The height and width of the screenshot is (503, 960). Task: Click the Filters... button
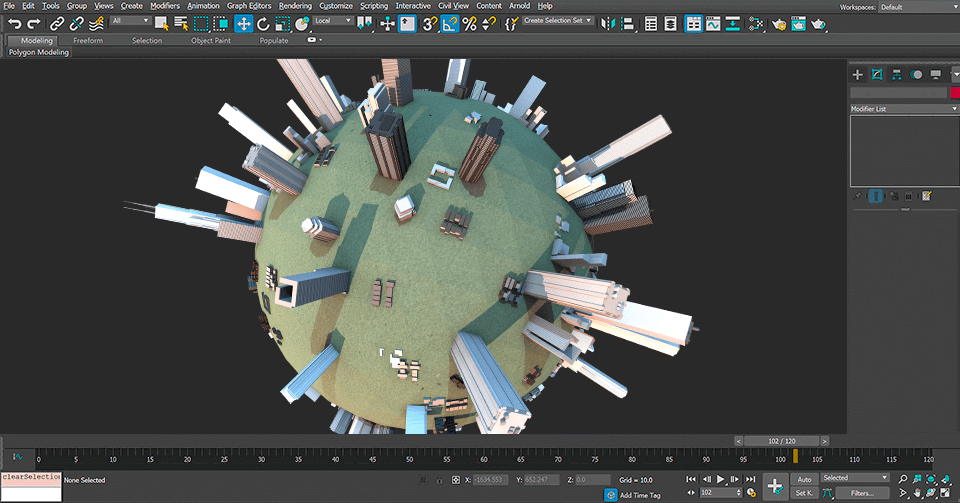861,493
